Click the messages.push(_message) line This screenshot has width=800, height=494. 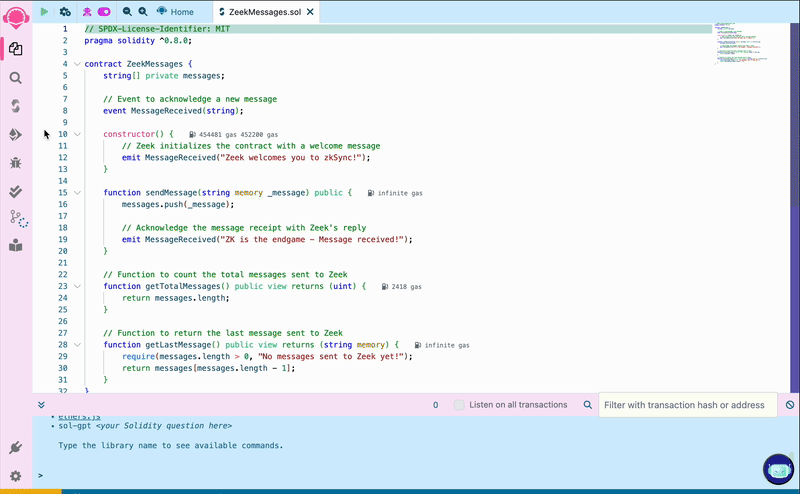(x=178, y=205)
